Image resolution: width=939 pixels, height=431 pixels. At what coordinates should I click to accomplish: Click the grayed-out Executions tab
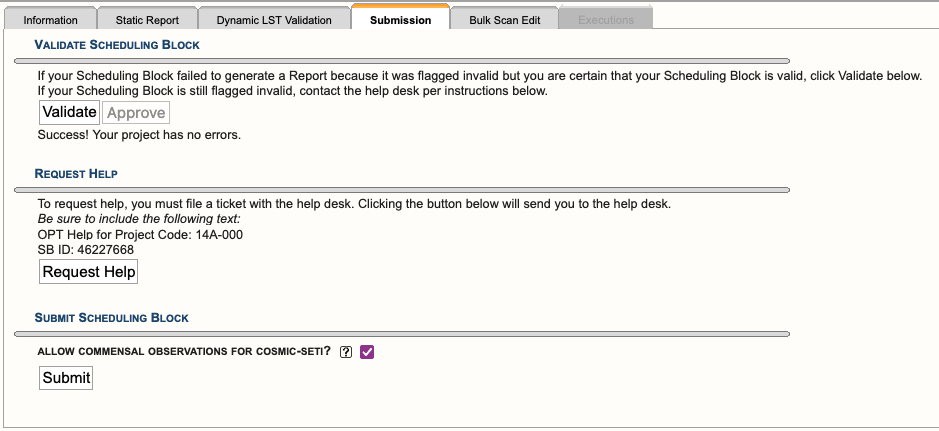606,20
